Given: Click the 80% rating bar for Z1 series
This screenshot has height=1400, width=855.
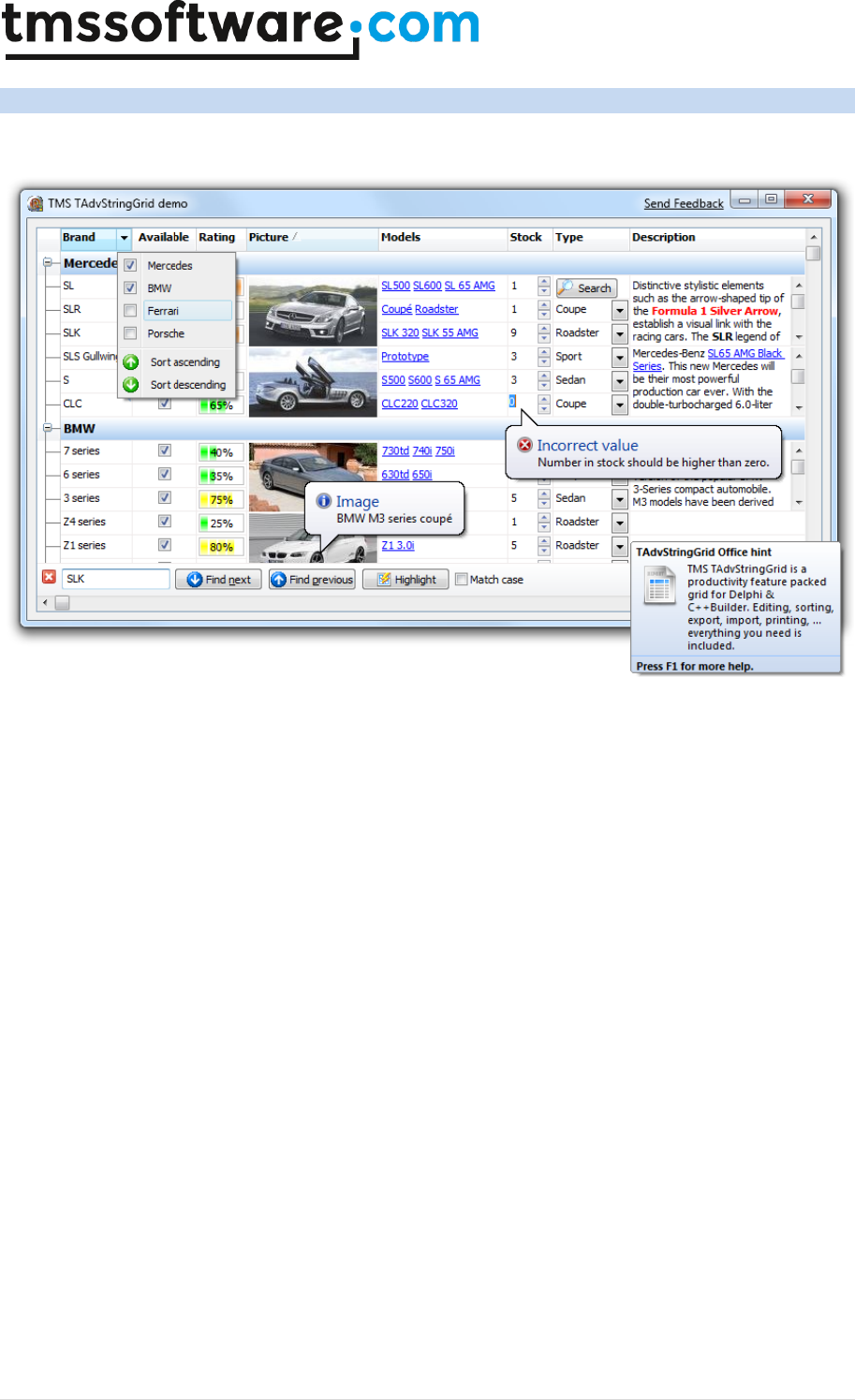Looking at the screenshot, I should point(221,547).
